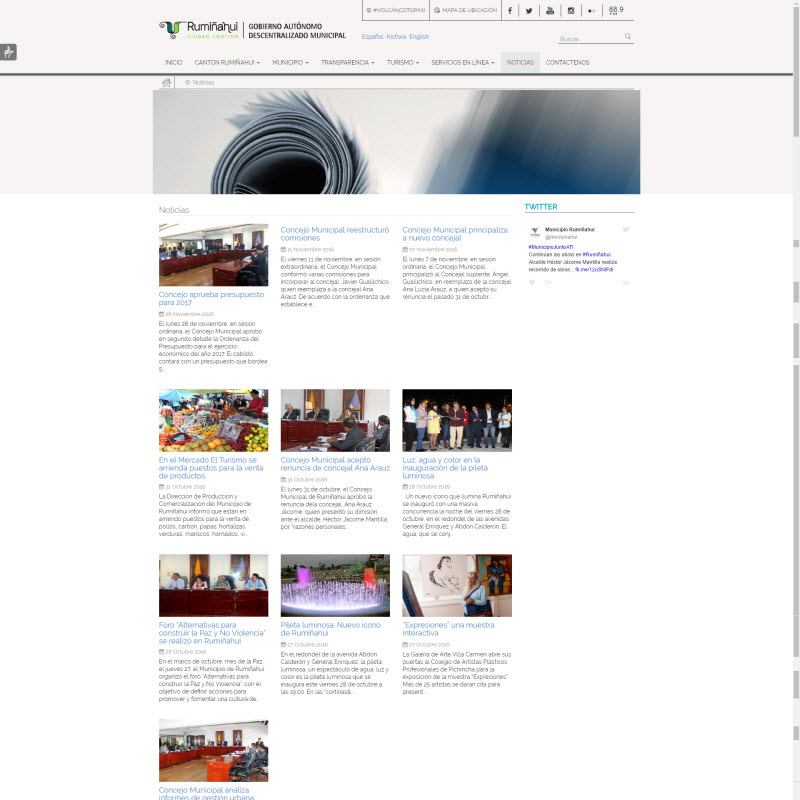Open 'Concejo aprueba presupuesto para 2017' headline
800x800 pixels.
pyautogui.click(x=211, y=298)
